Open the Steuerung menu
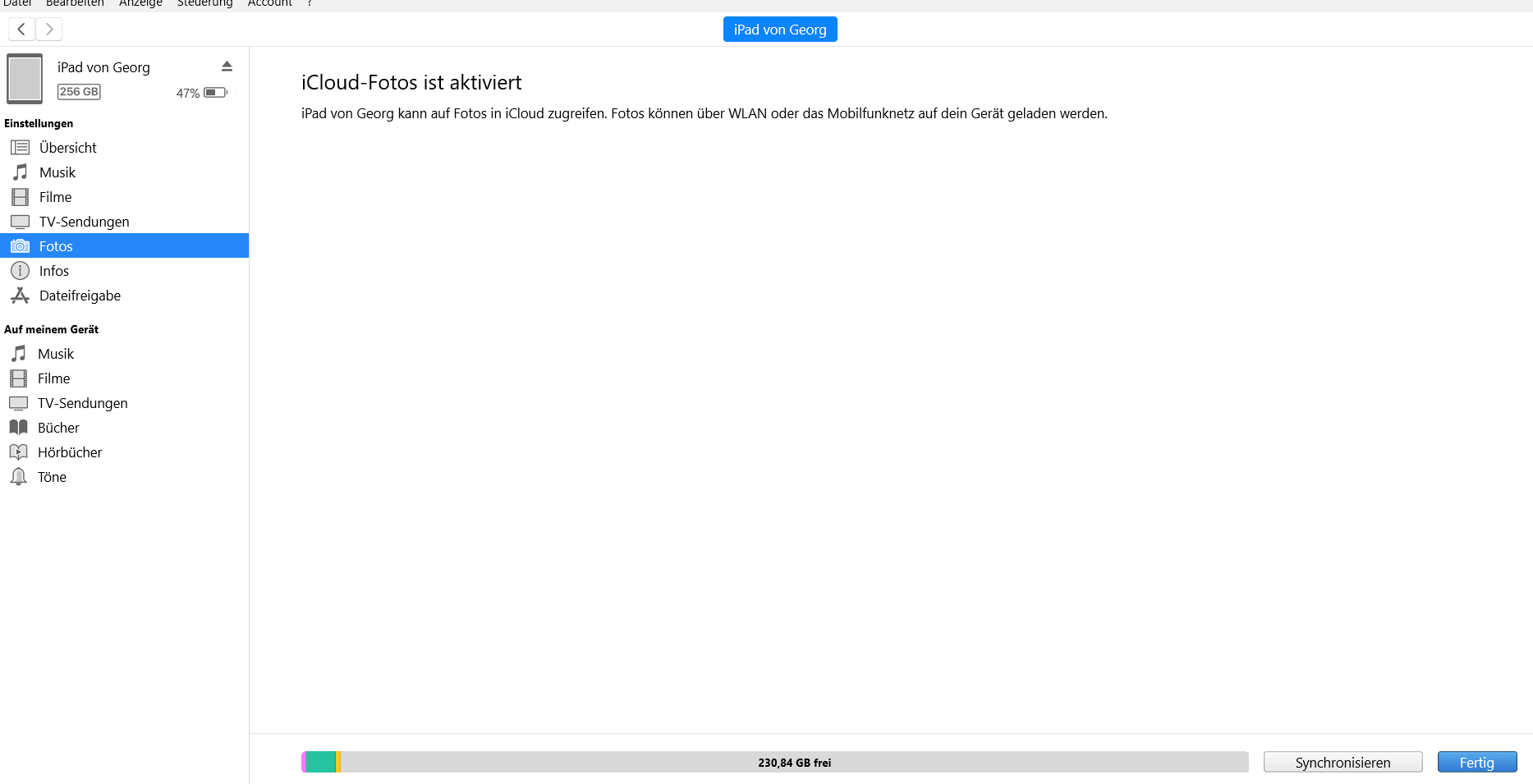The image size is (1533, 784). coord(205,3)
